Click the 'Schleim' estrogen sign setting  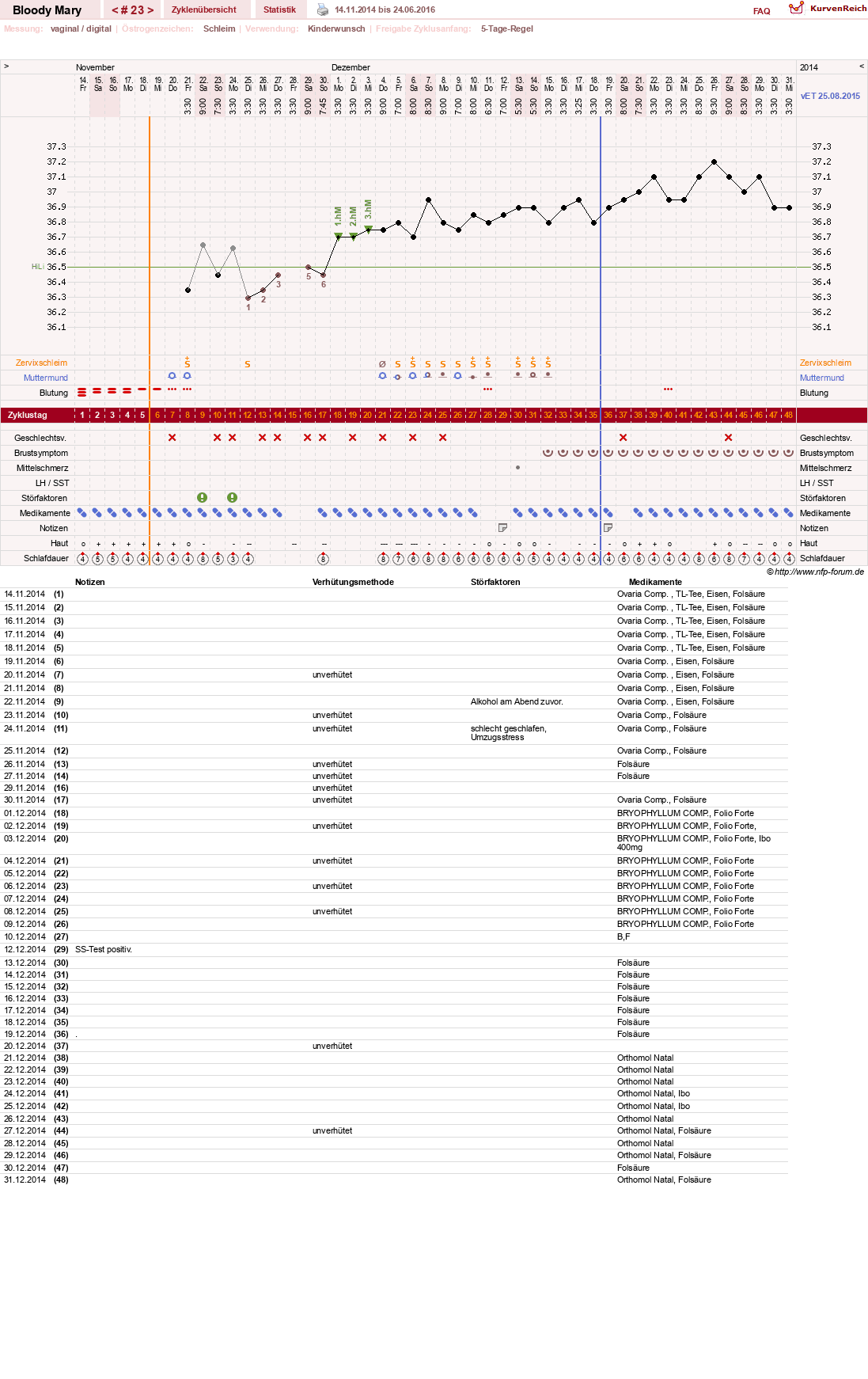coord(219,28)
